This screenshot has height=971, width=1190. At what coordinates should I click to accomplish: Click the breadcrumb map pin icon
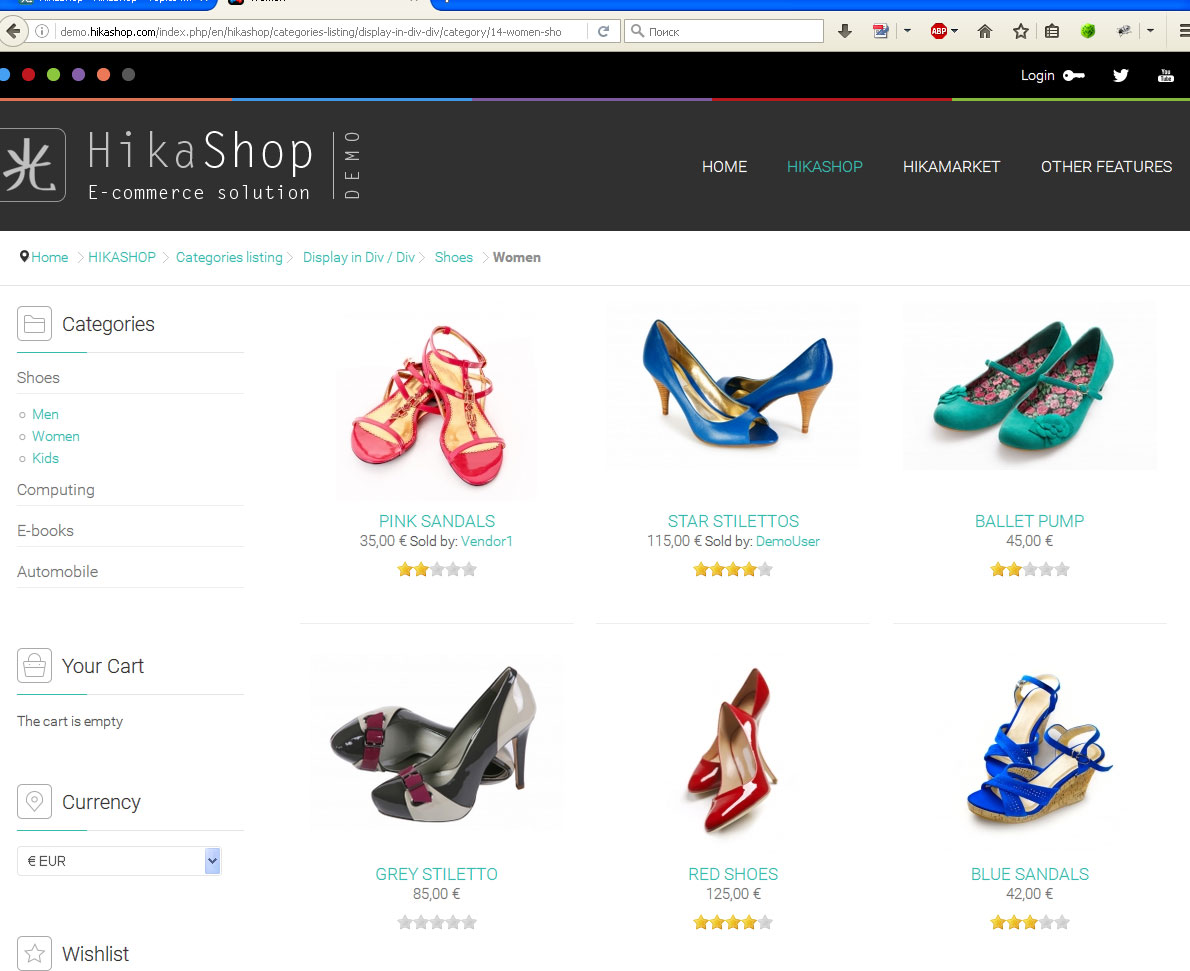click(24, 257)
